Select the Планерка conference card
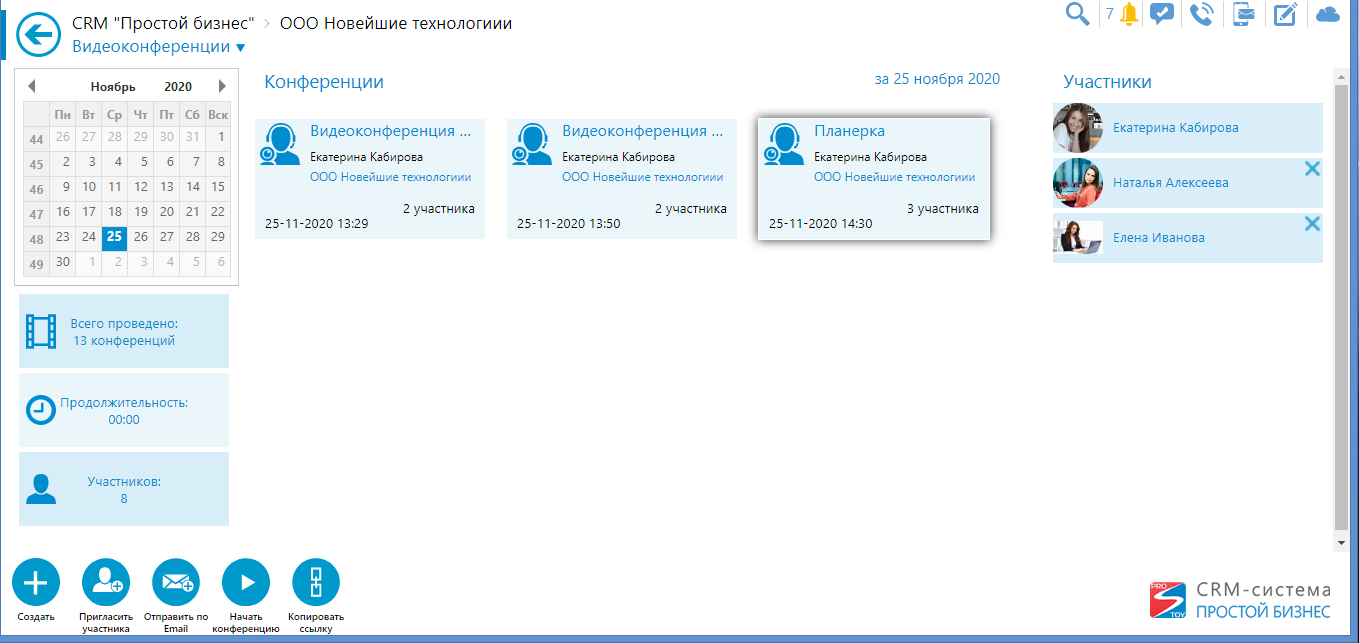The width and height of the screenshot is (1359, 643). point(873,179)
